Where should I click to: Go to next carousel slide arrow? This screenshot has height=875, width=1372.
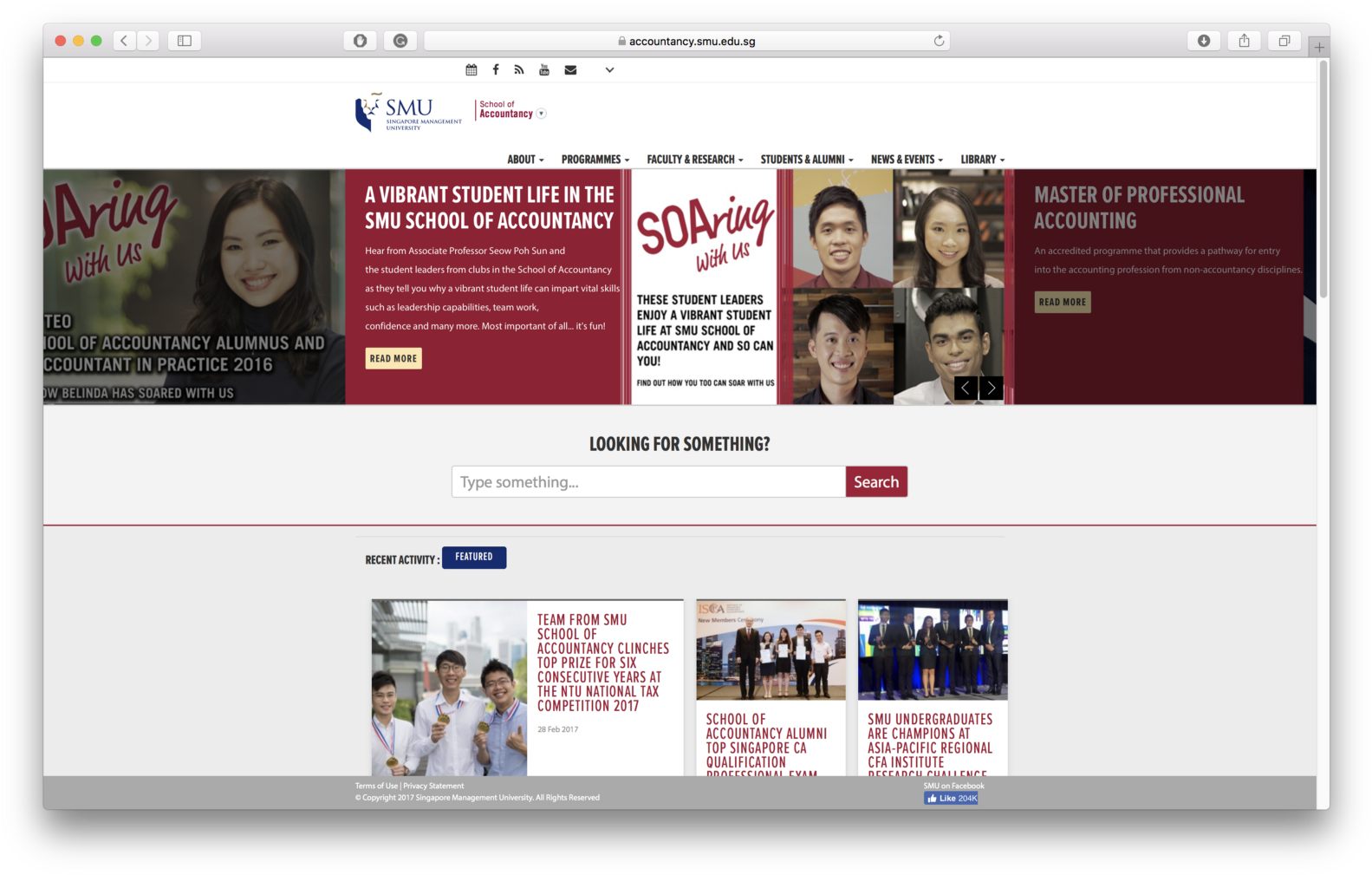click(992, 389)
